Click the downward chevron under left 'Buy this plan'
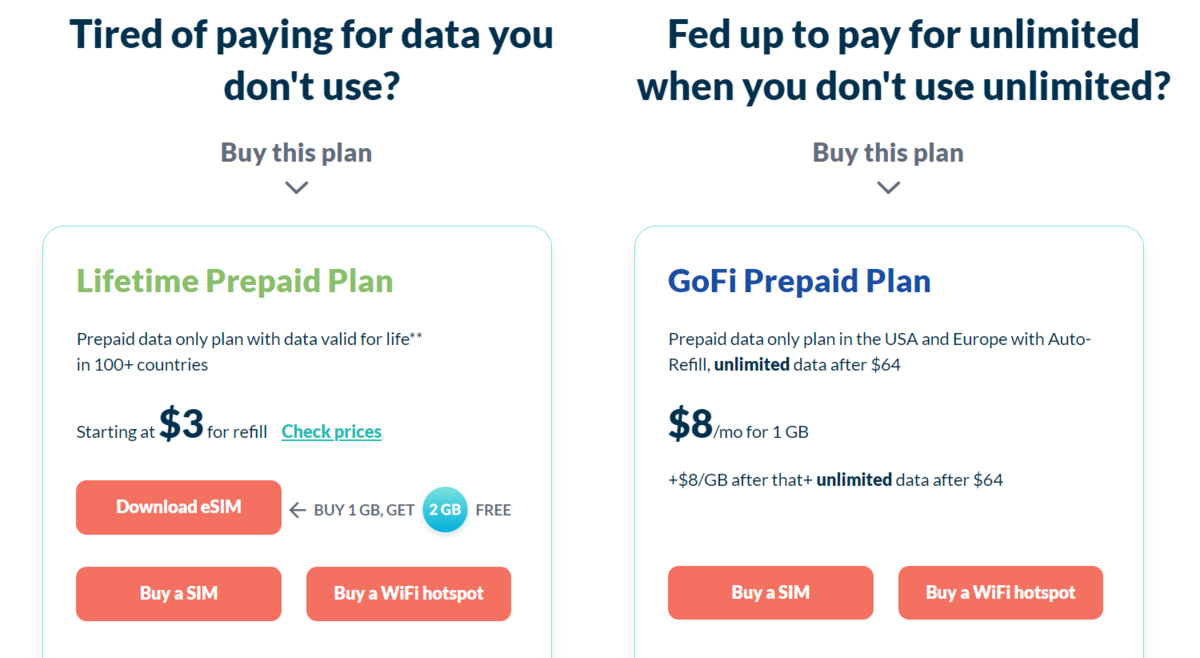This screenshot has width=1200, height=658. (296, 188)
